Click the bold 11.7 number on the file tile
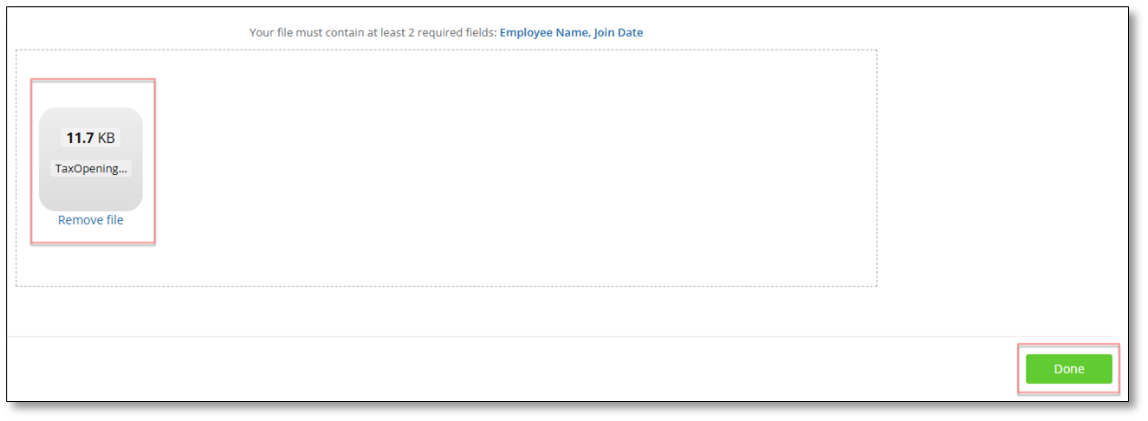Viewport: 1148px width, 421px height. pyautogui.click(x=80, y=138)
